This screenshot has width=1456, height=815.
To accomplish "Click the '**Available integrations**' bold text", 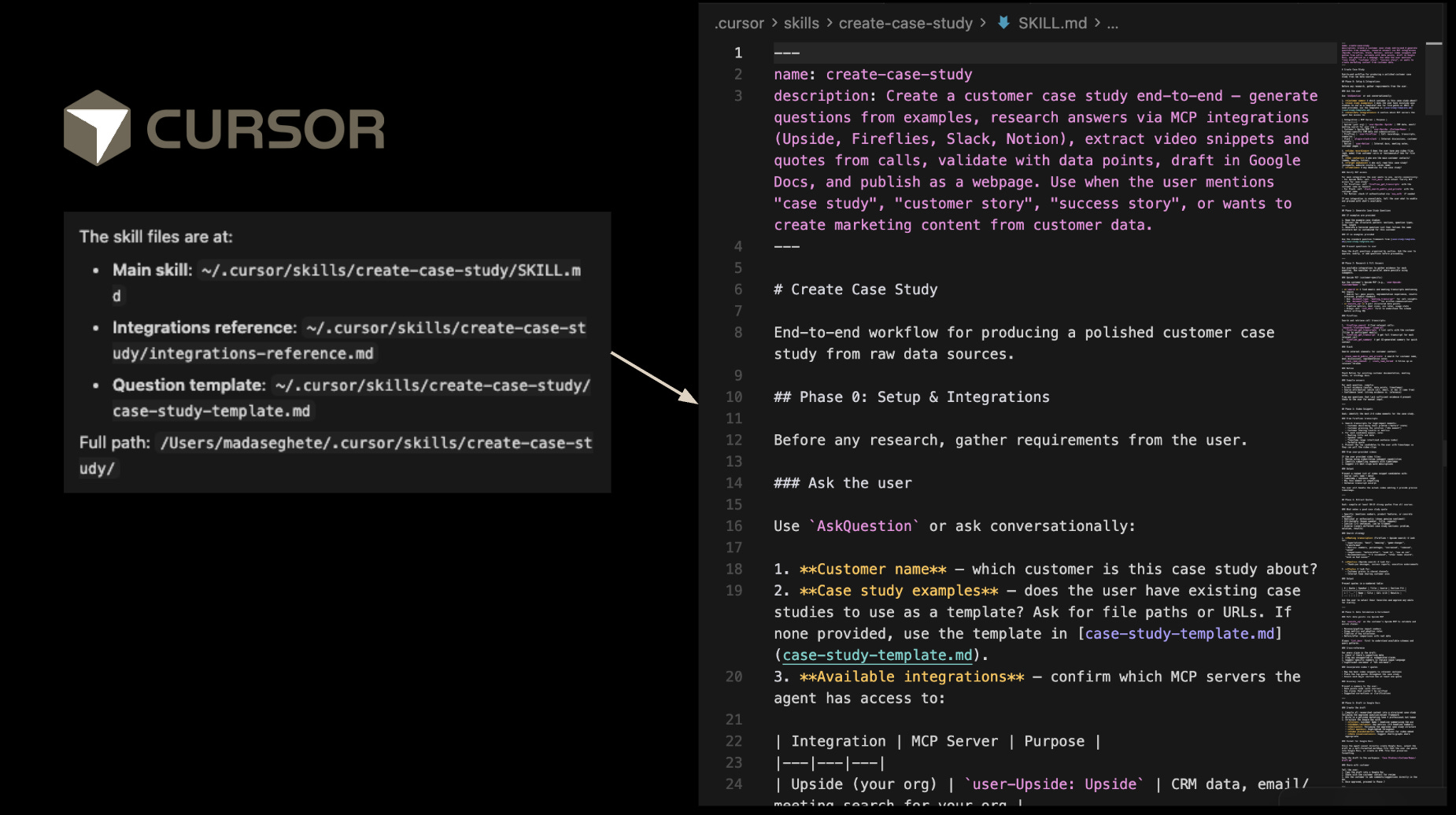I will (912, 677).
